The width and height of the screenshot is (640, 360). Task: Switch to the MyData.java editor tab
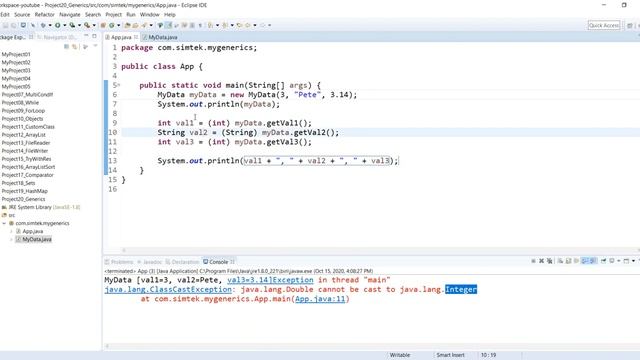click(x=160, y=37)
